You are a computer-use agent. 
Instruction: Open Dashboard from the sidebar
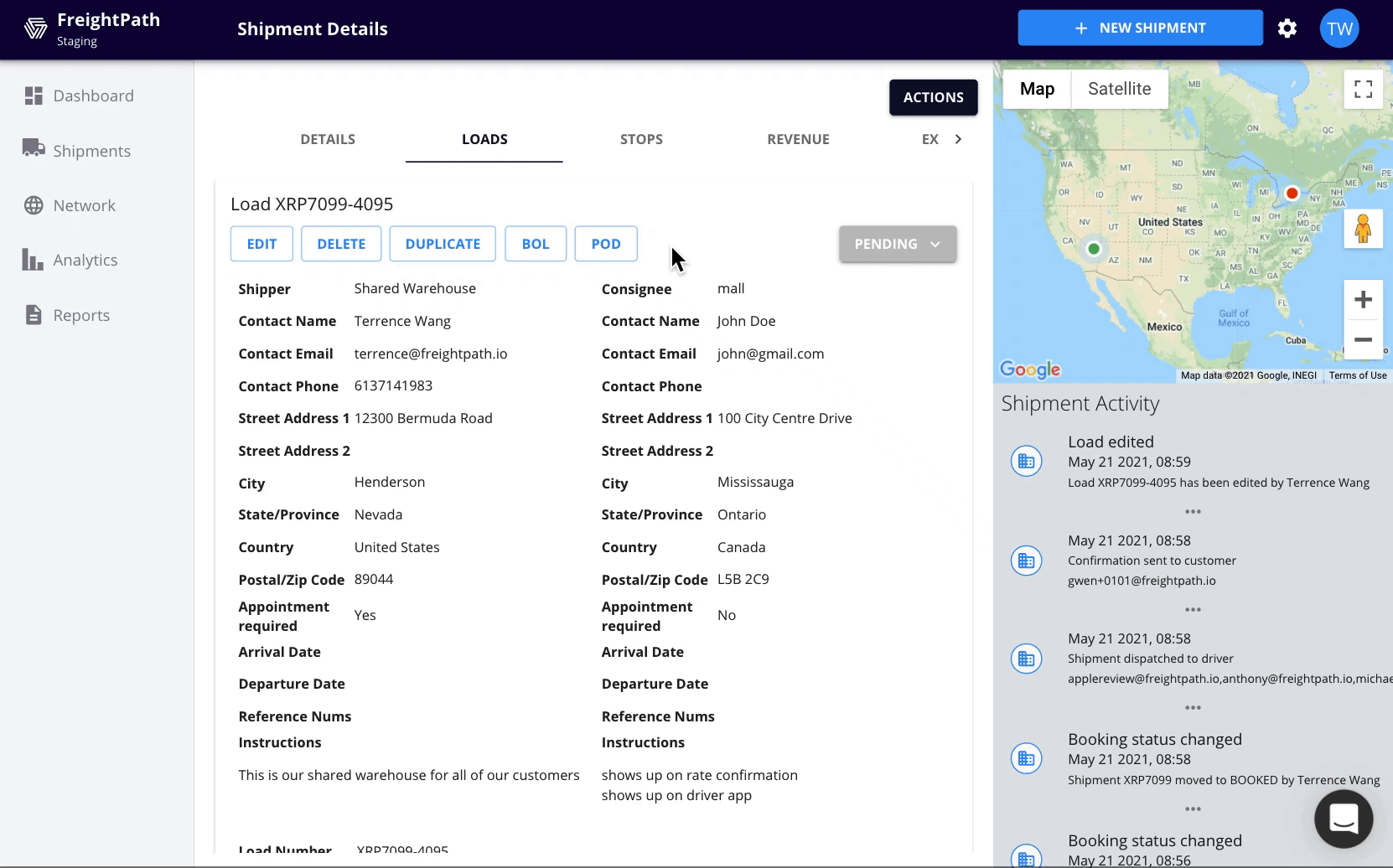[x=80, y=96]
